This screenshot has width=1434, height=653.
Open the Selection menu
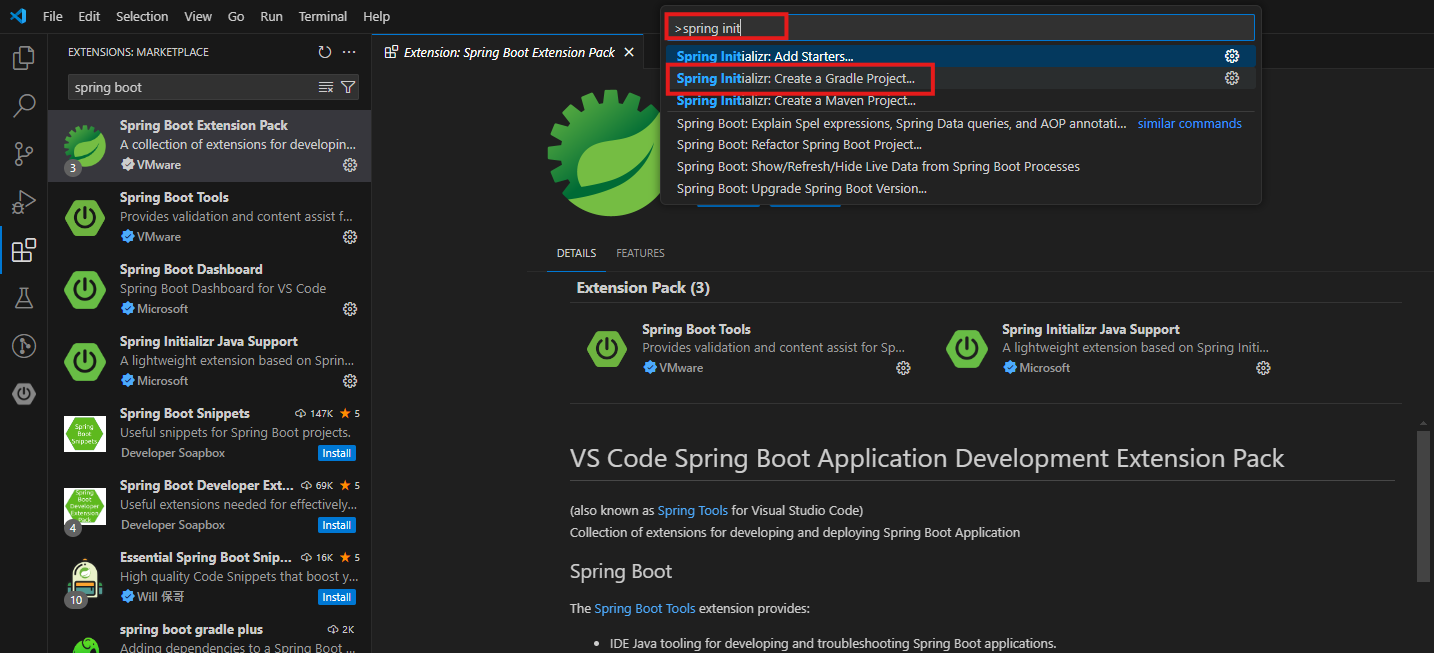(142, 16)
